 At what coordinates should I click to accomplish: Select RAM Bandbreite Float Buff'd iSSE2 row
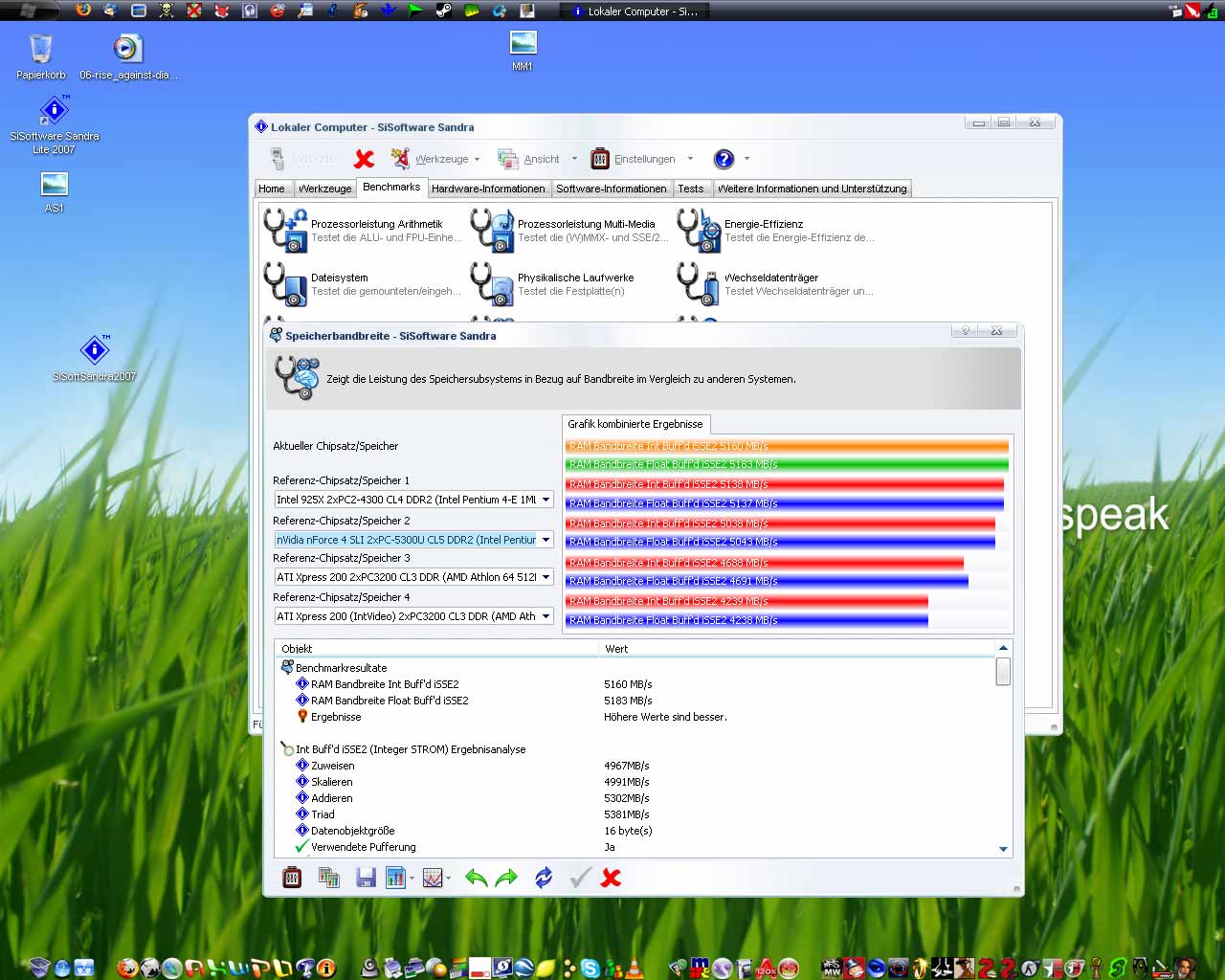390,701
